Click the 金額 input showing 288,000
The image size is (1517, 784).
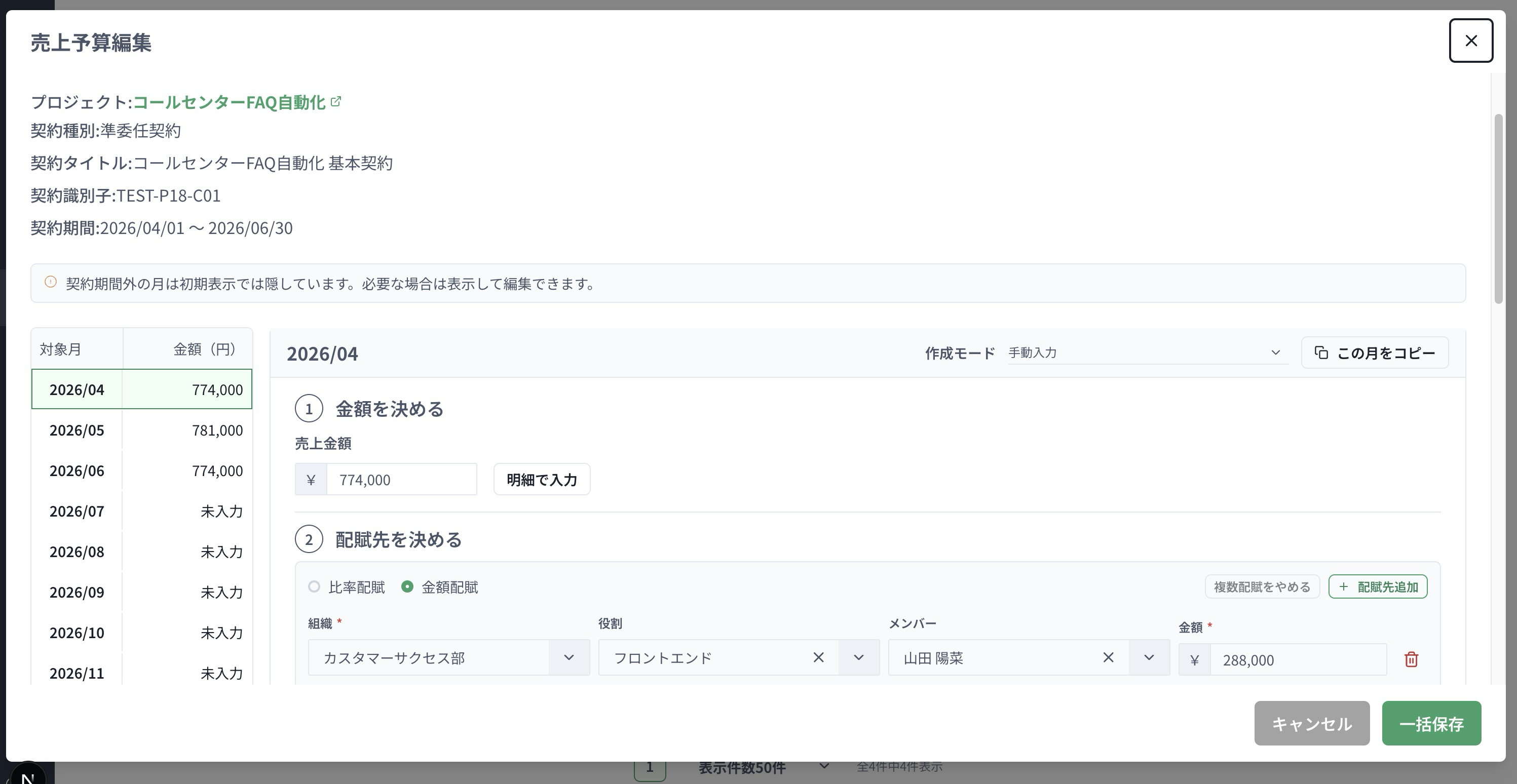coord(1298,660)
